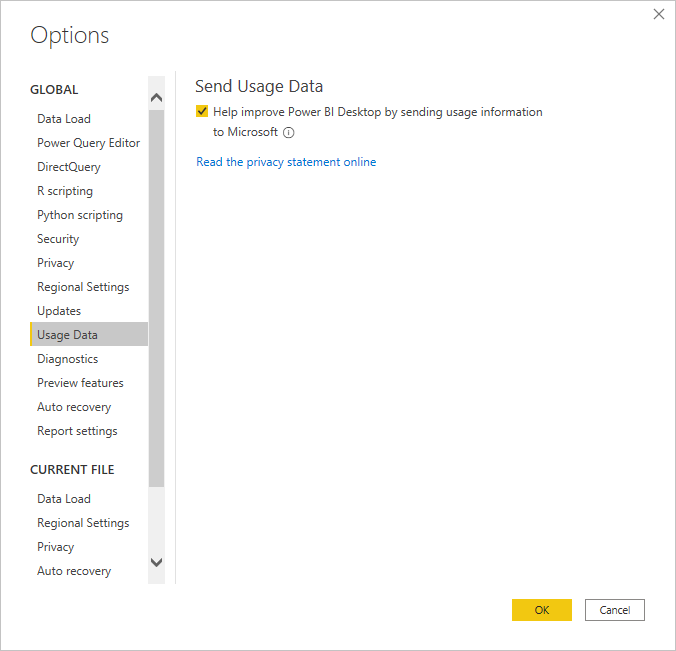Click the Send Usage Data heading
The width and height of the screenshot is (676, 651).
click(x=259, y=87)
